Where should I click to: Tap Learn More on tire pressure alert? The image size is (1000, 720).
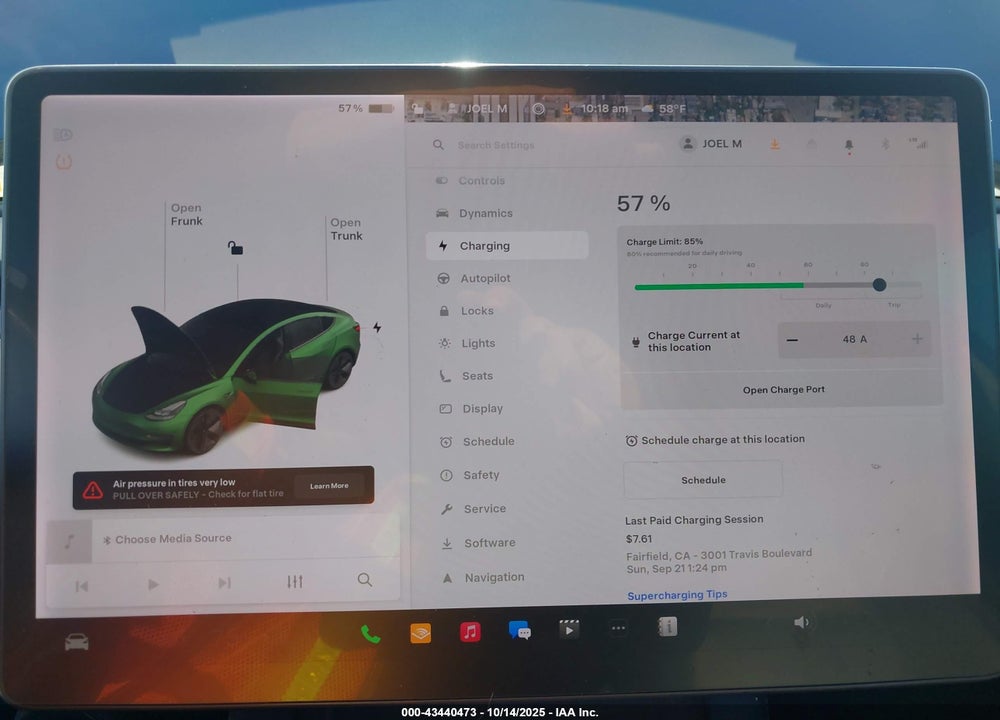click(329, 486)
